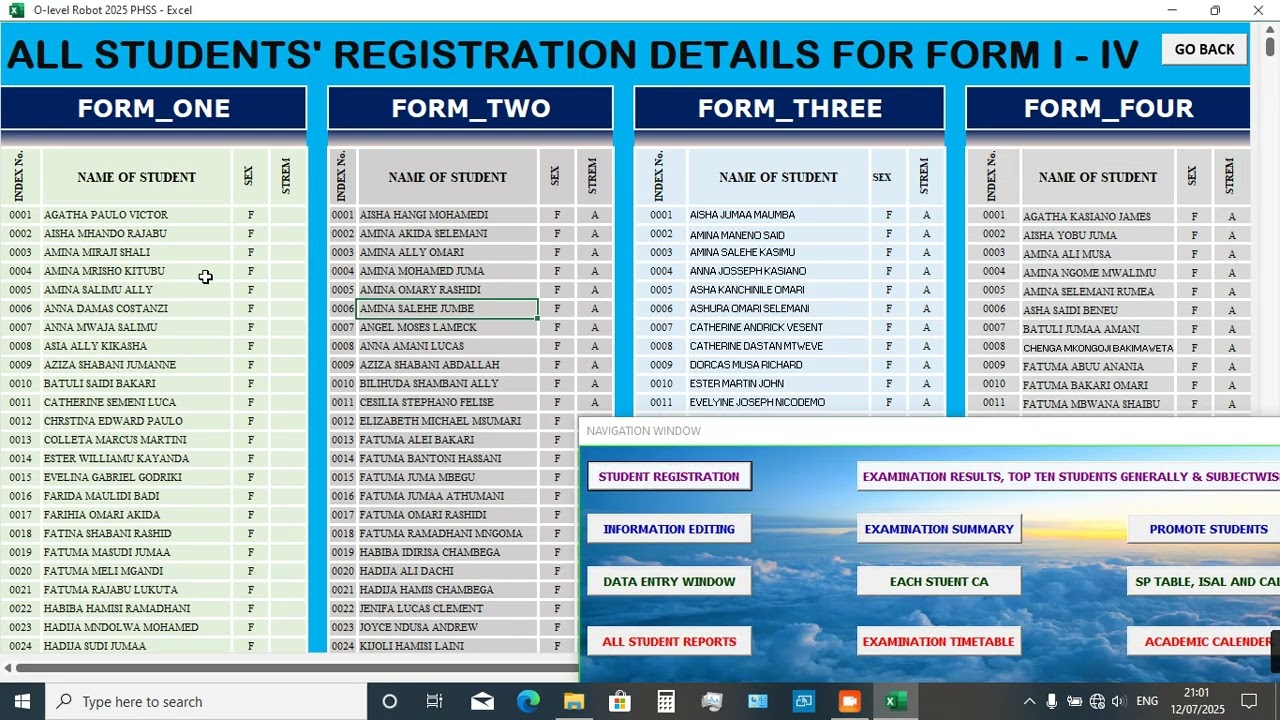Open Cortana from the taskbar
The image size is (1280, 720).
click(390, 701)
